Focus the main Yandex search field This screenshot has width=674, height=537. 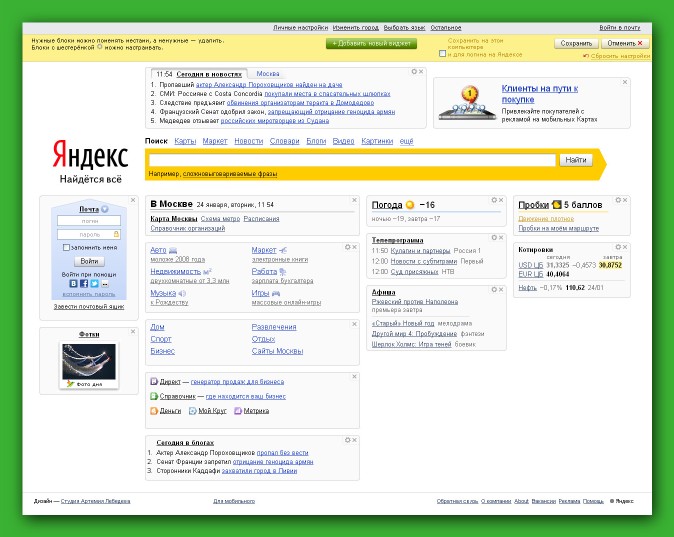[352, 160]
